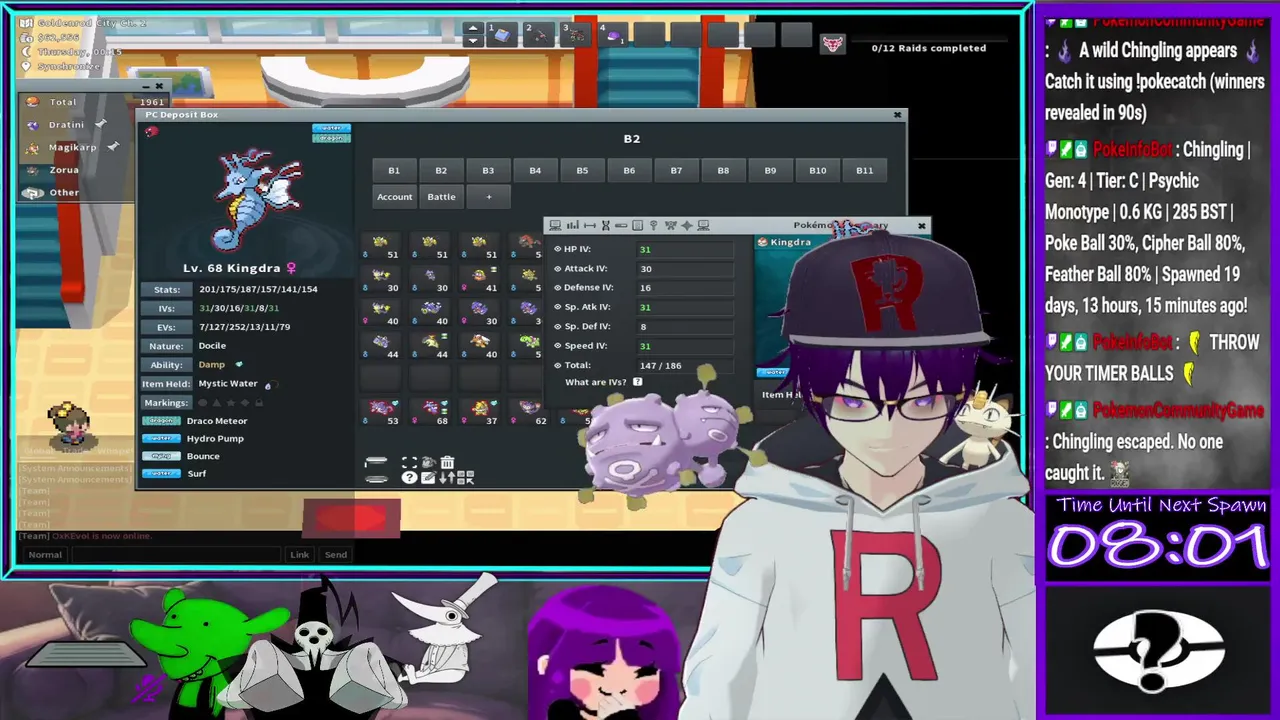Screen dimensions: 1280x720
Task: Toggle the circle marking
Action: (202, 403)
